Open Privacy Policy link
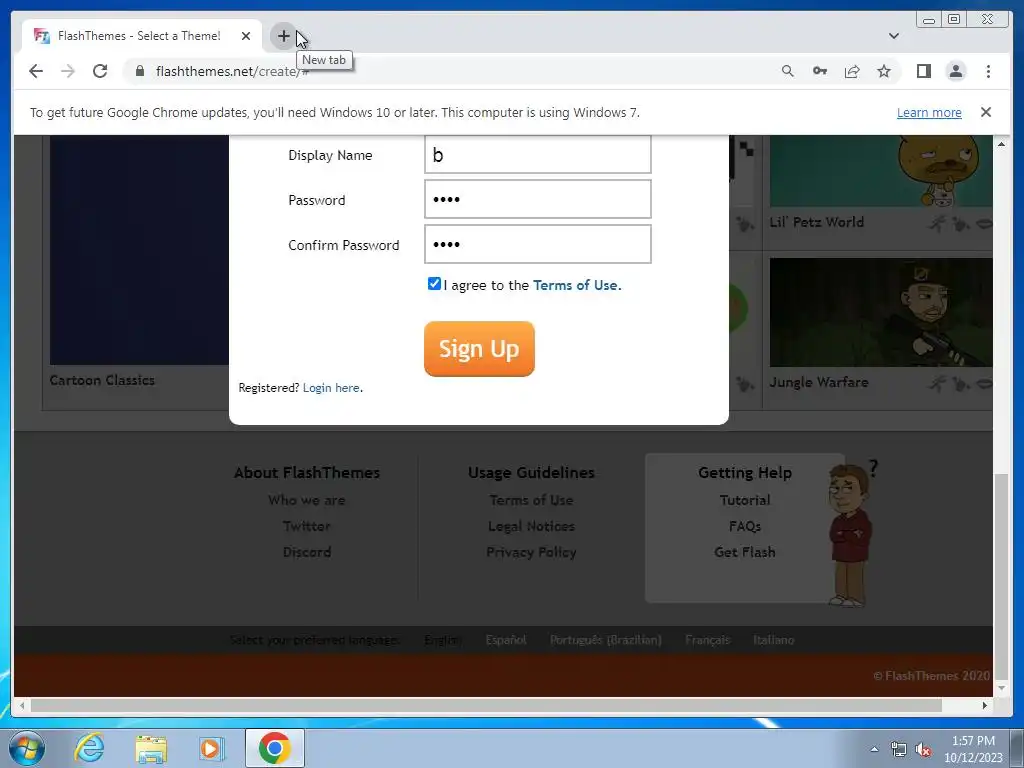Screen dimensions: 1024x768 coord(531,552)
